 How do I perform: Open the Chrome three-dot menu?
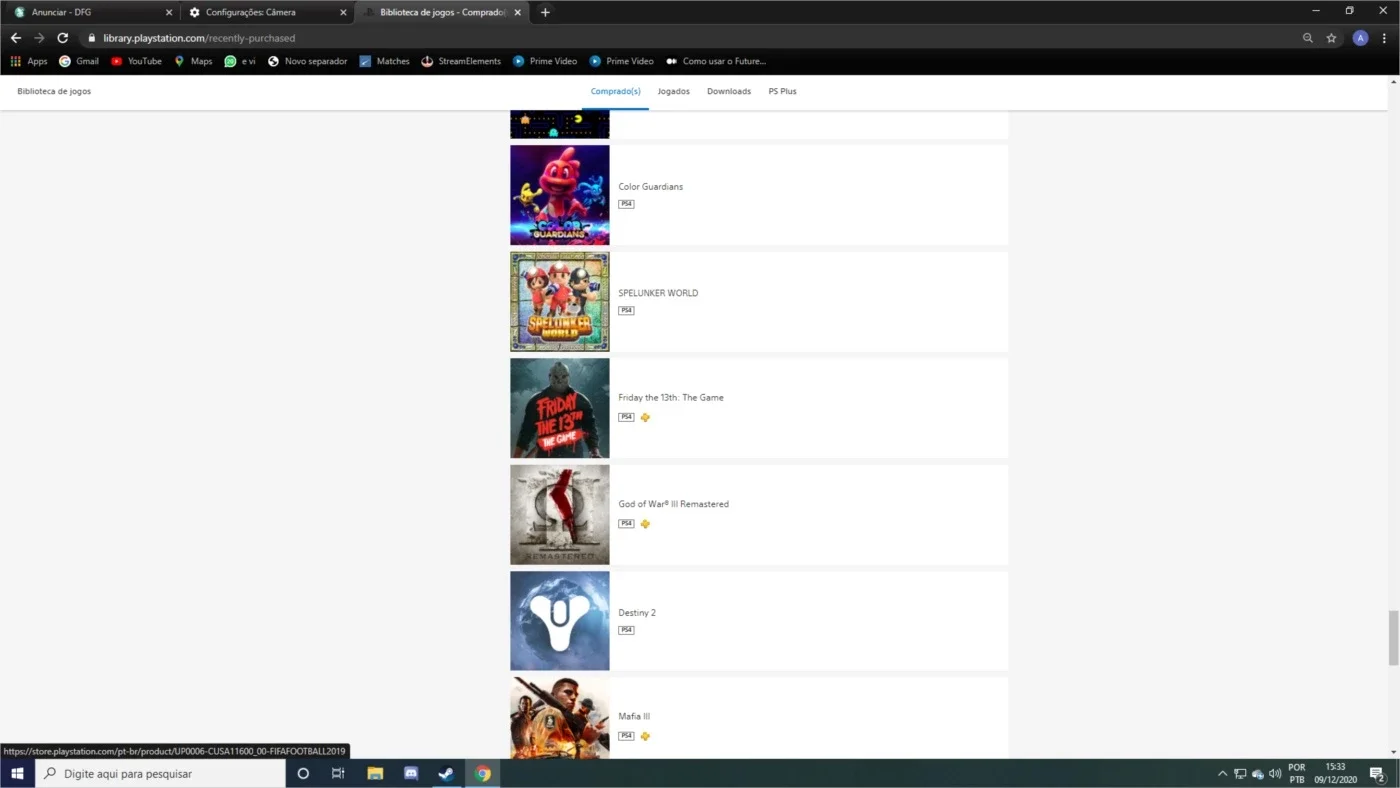coord(1385,38)
